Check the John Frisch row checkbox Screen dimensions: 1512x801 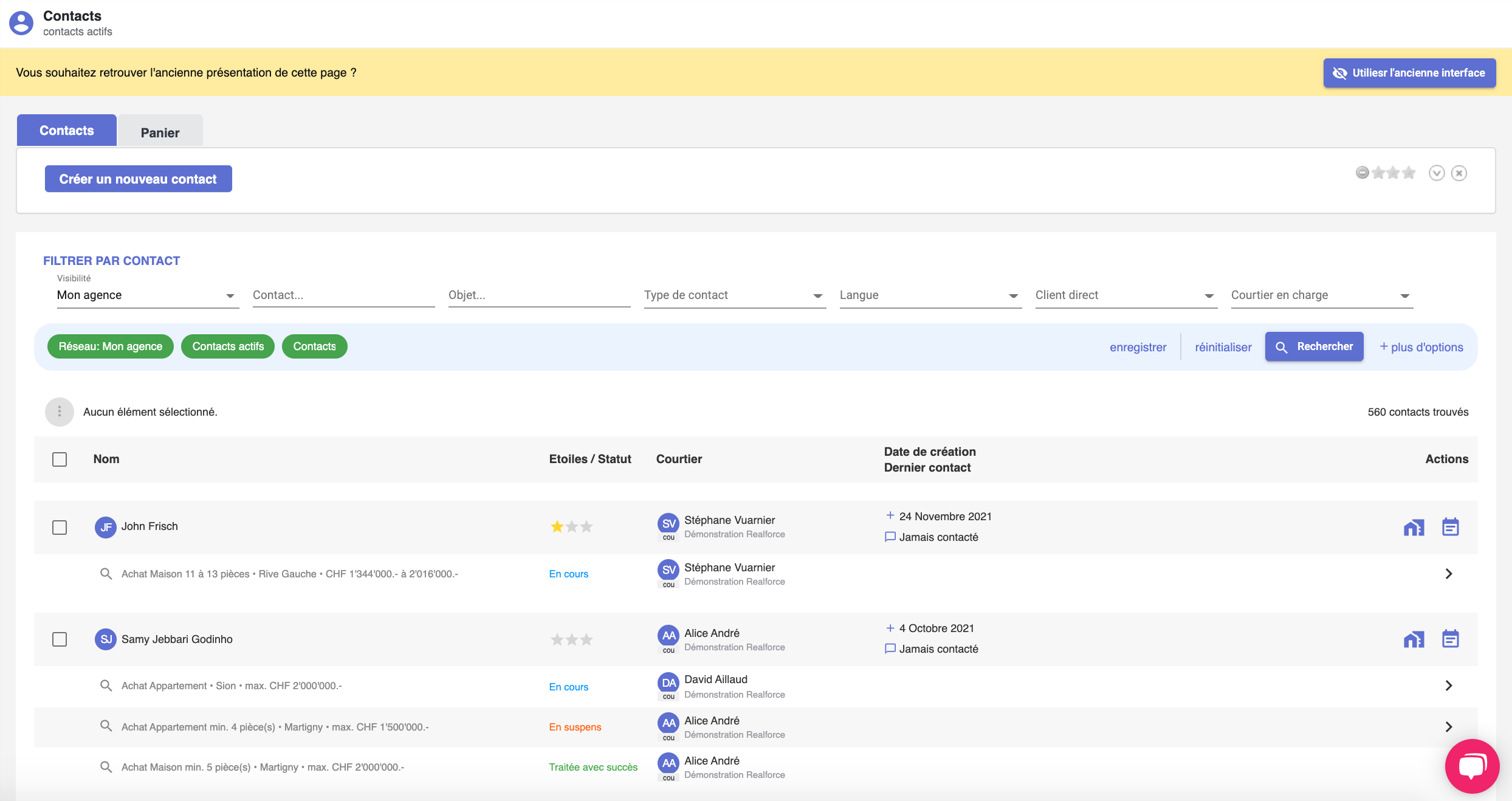point(60,528)
